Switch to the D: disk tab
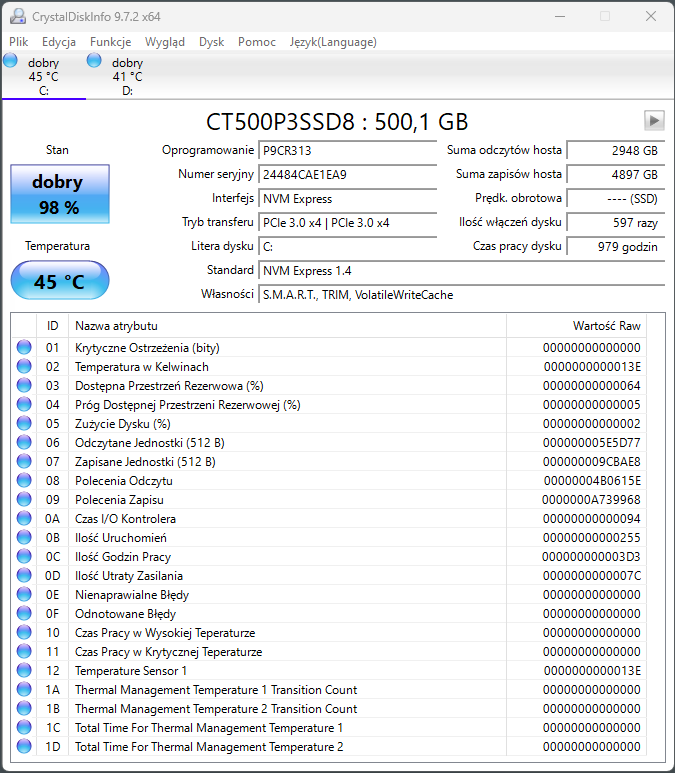675x773 pixels. 127,76
